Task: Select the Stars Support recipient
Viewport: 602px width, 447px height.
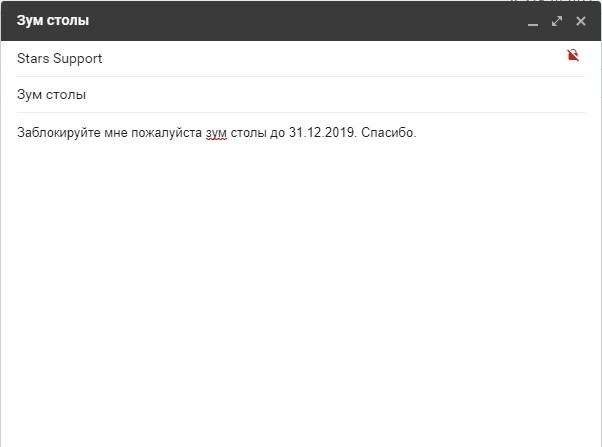Action: point(60,59)
